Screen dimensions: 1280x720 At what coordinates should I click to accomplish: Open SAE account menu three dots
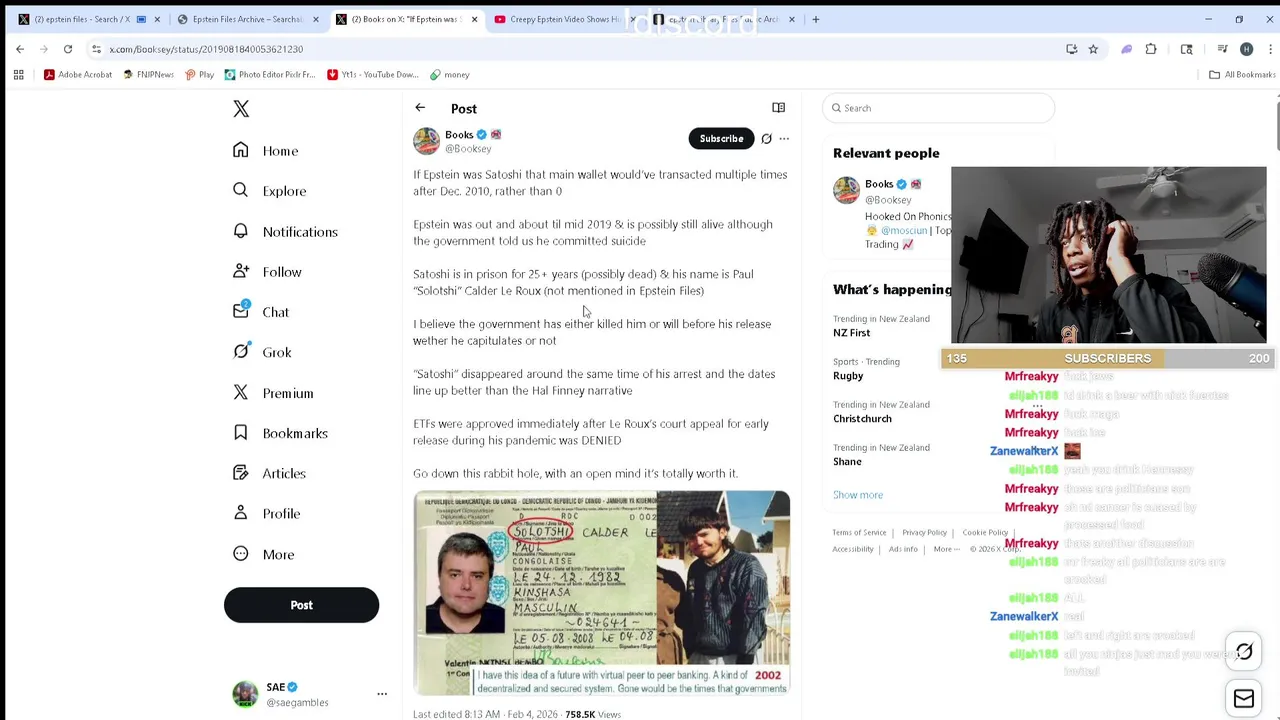pyautogui.click(x=381, y=693)
